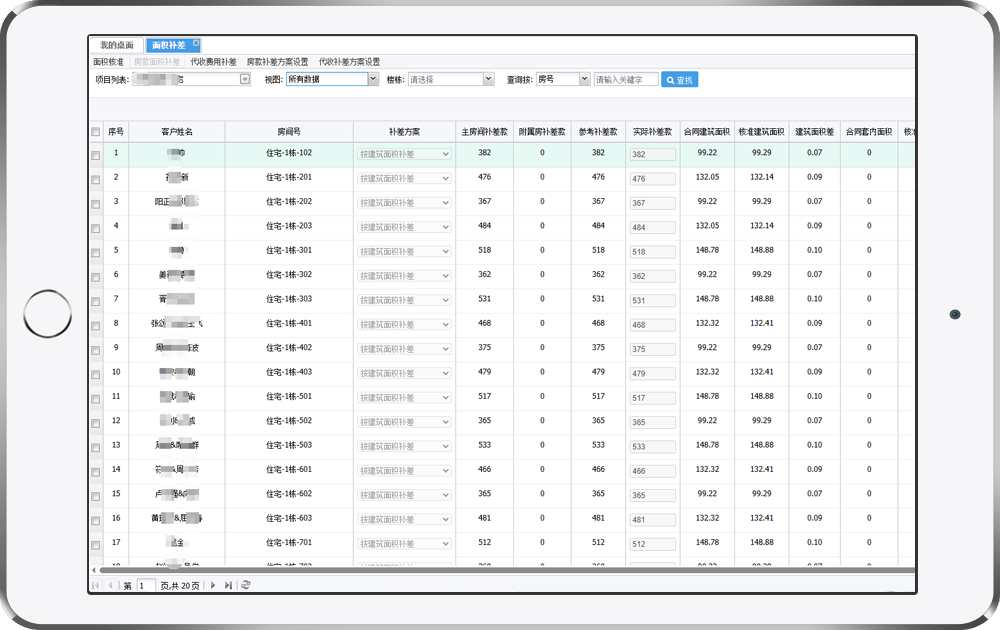Click the 附属房补差款 column header
This screenshot has width=1000, height=630.
pyautogui.click(x=542, y=132)
